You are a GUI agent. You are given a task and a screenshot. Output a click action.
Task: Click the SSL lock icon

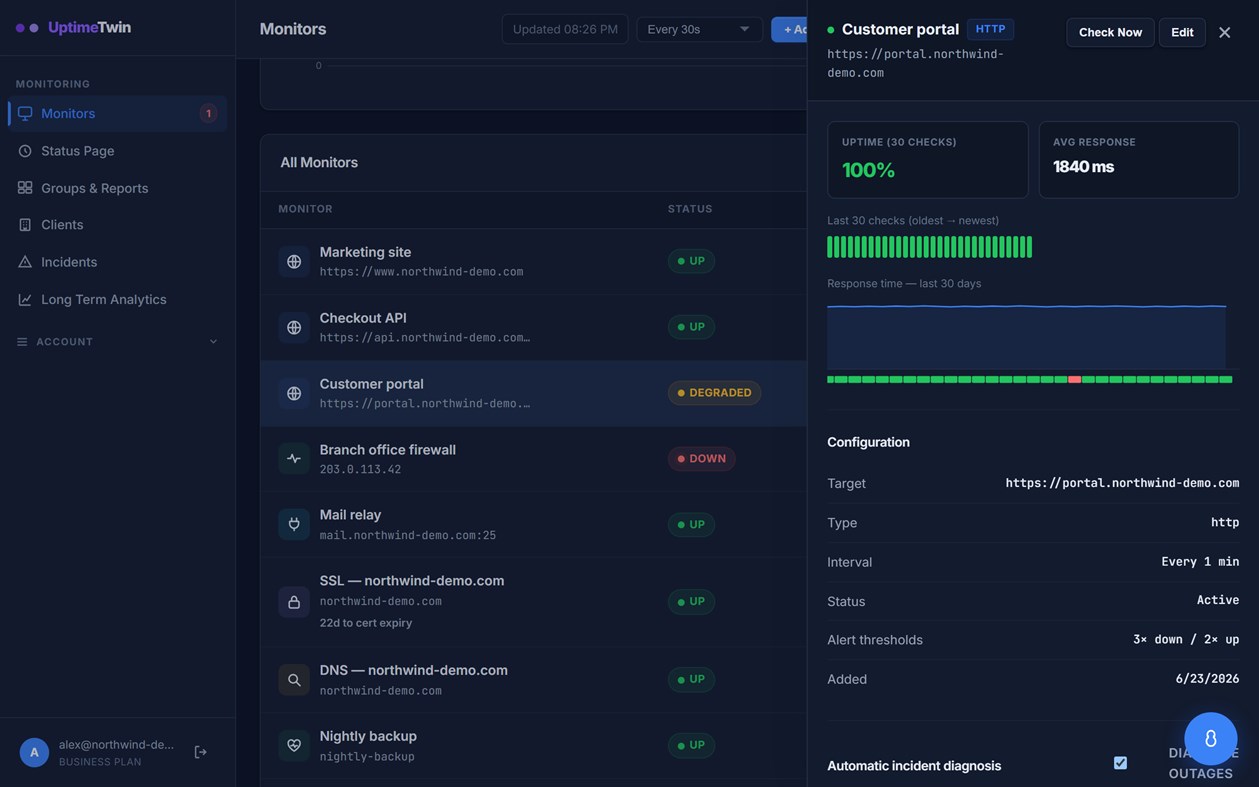point(294,602)
